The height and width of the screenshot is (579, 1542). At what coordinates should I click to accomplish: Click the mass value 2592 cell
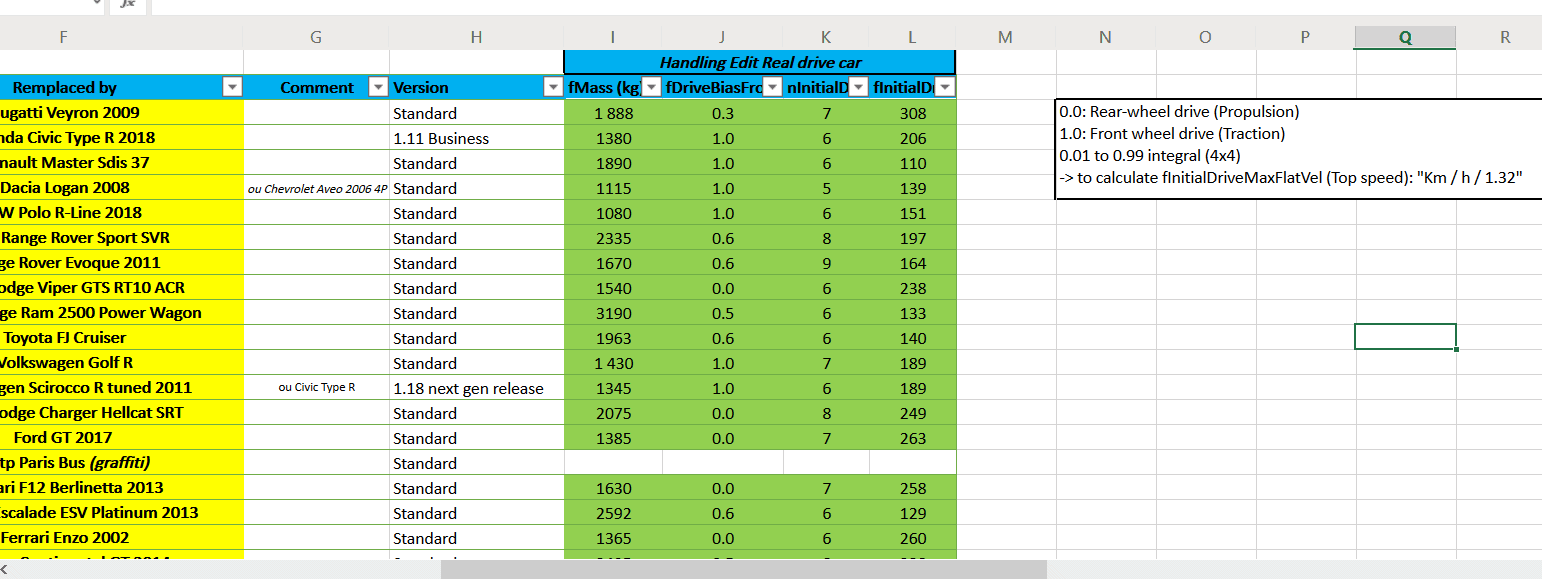[613, 513]
